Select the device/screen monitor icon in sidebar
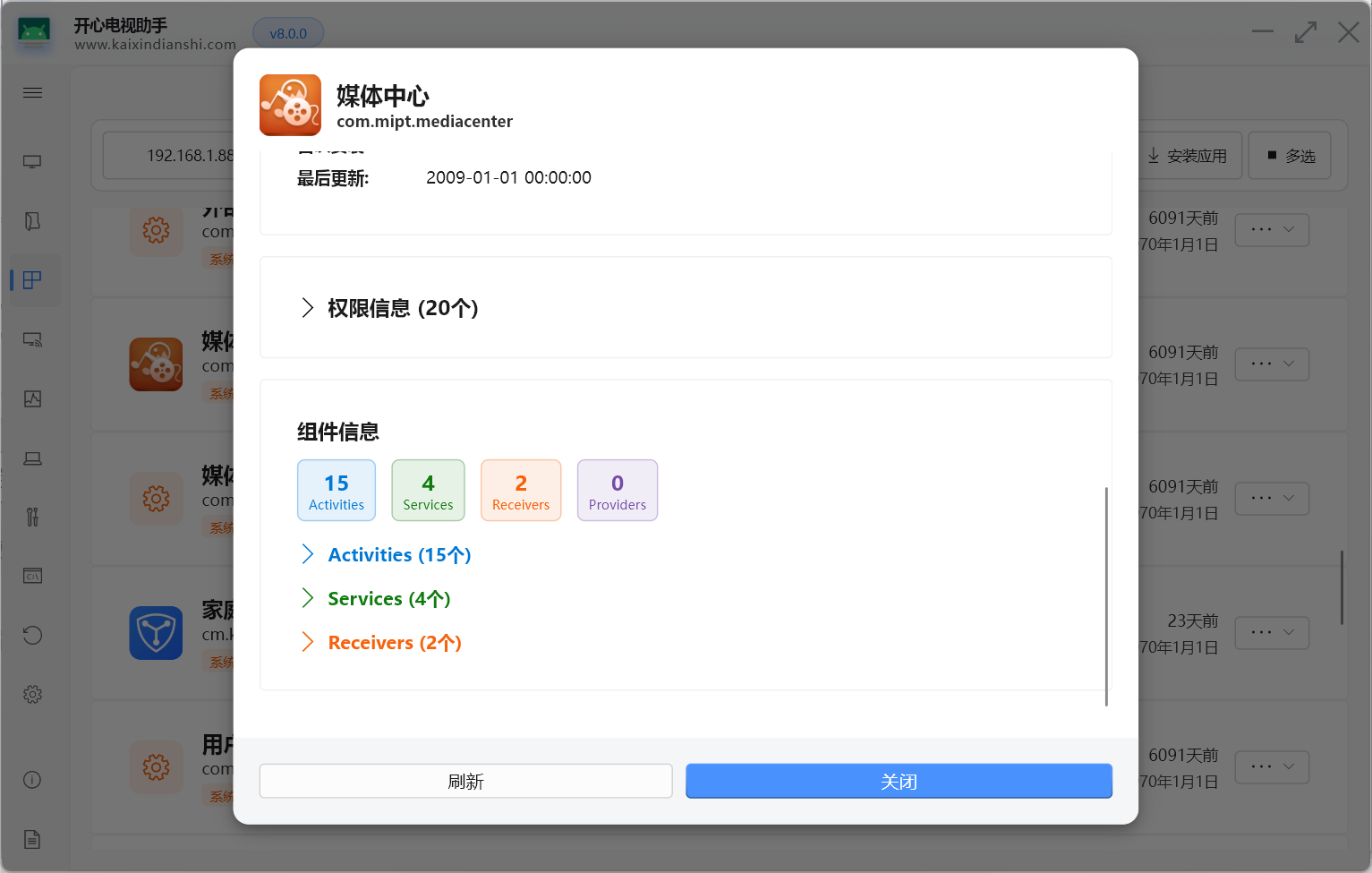Image resolution: width=1372 pixels, height=873 pixels. click(x=32, y=161)
